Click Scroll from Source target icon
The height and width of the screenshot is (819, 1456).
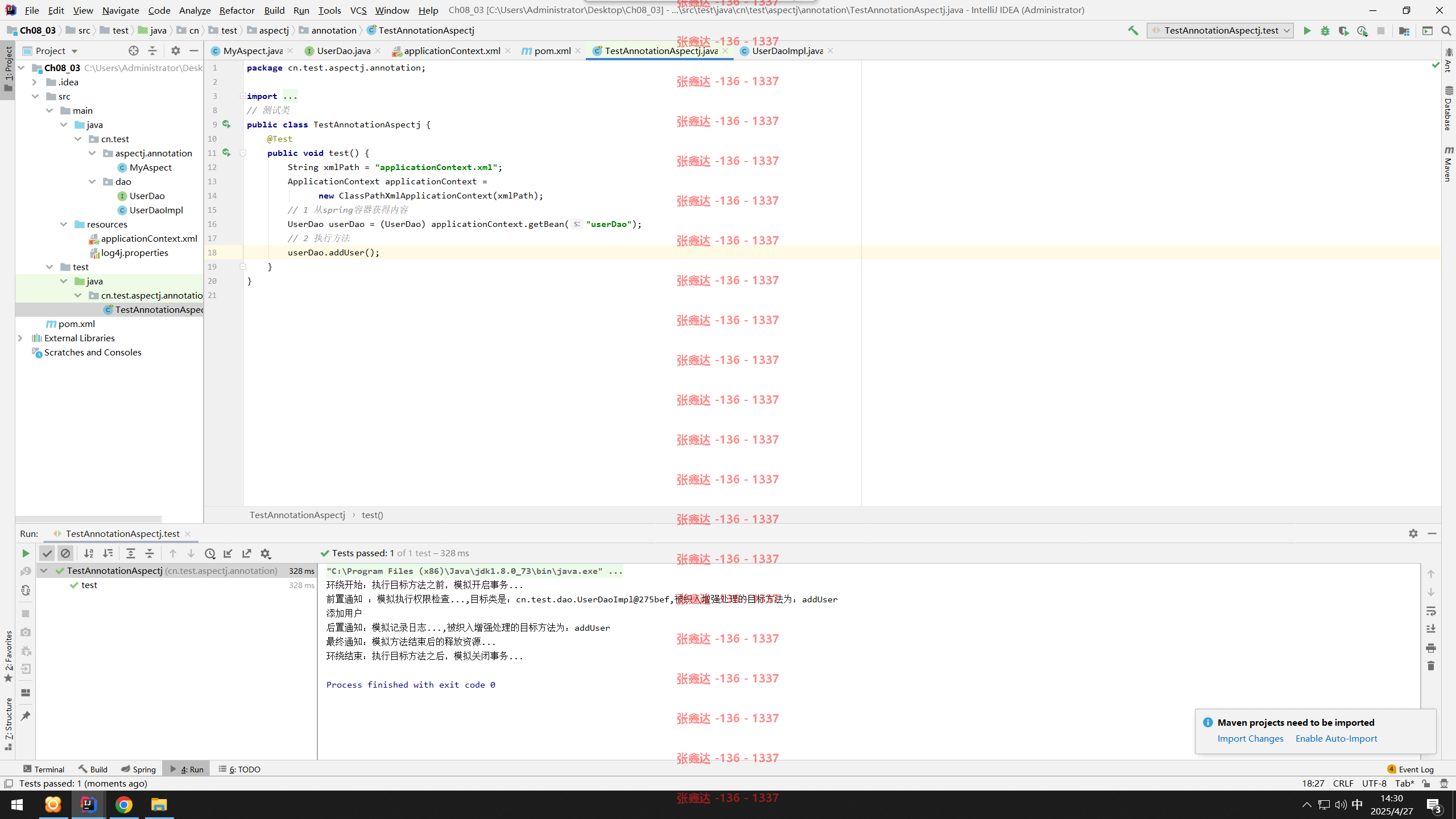(x=134, y=51)
